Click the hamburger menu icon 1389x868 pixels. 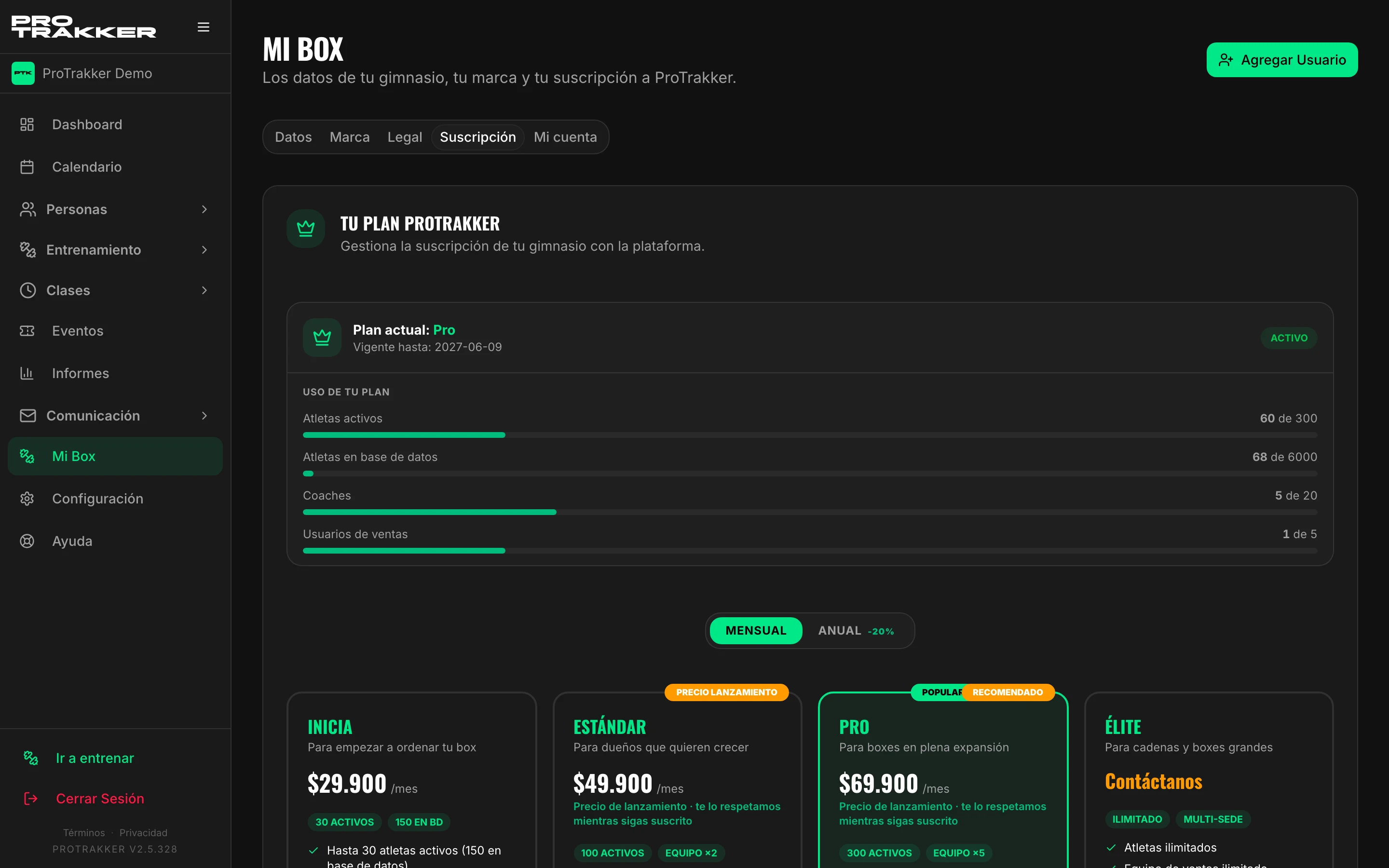203,27
